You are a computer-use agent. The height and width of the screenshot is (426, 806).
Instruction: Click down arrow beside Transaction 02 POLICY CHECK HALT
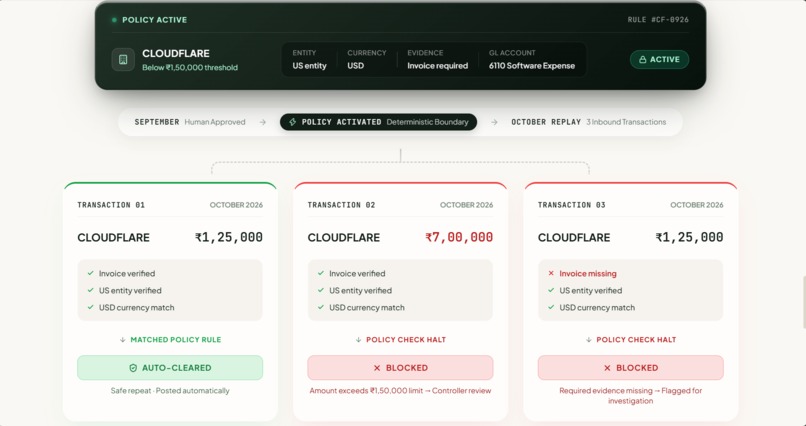(358, 340)
